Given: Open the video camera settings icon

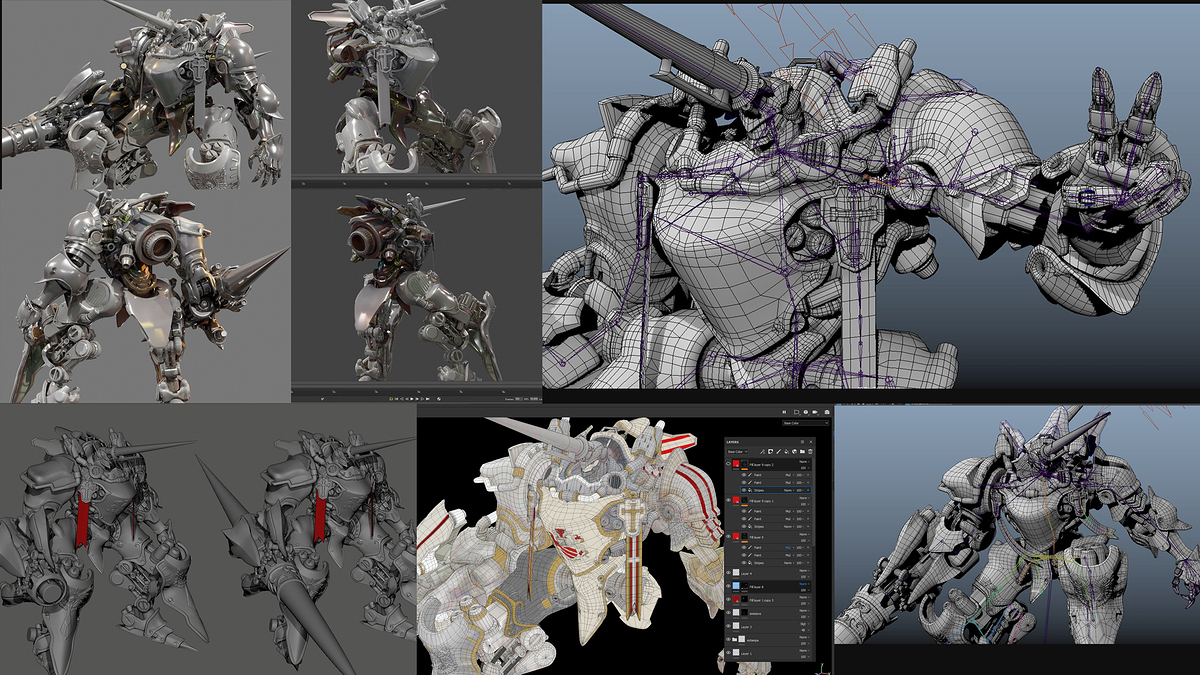Looking at the screenshot, I should 813,411.
